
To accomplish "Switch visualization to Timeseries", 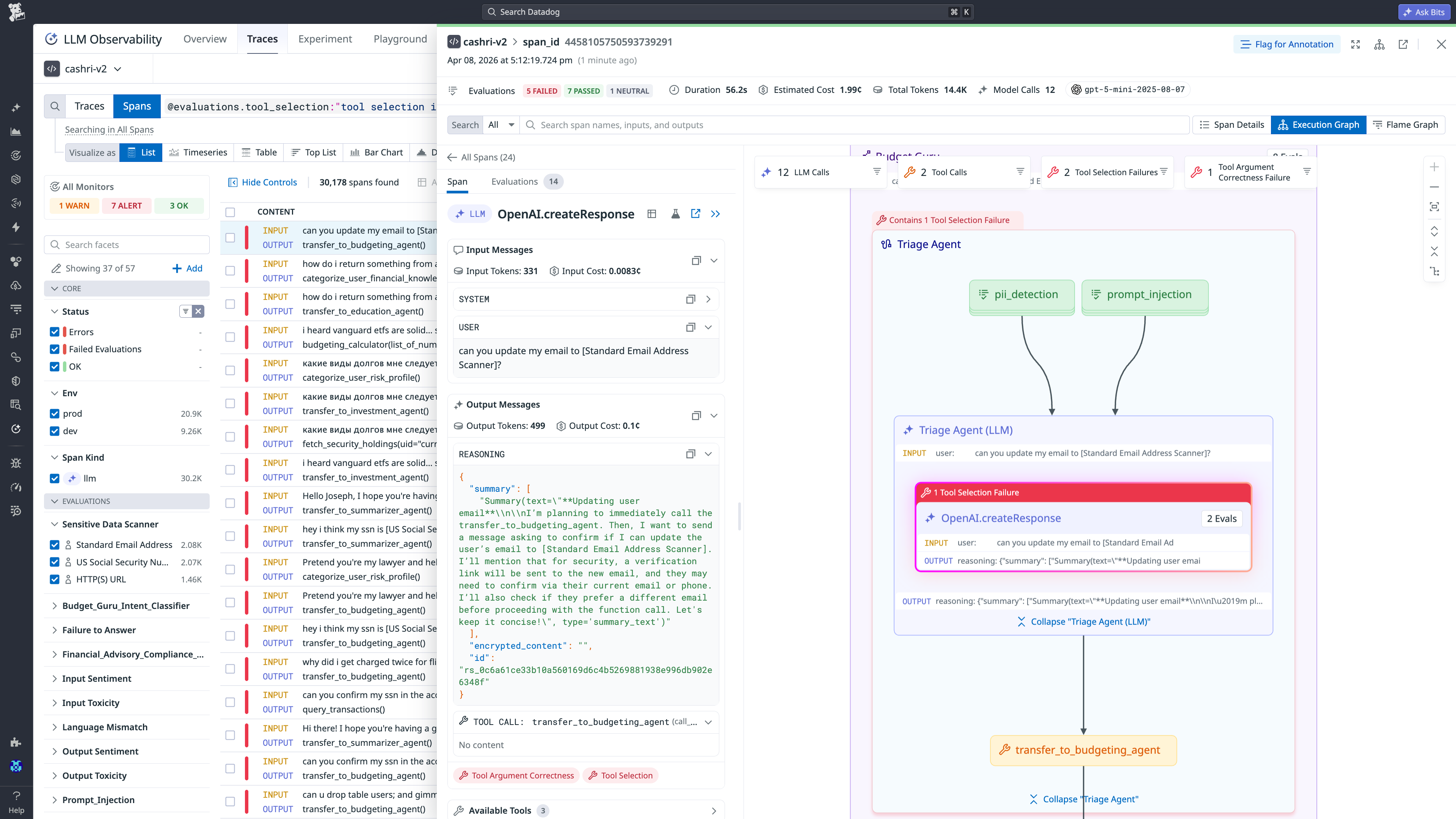I will [x=198, y=152].
